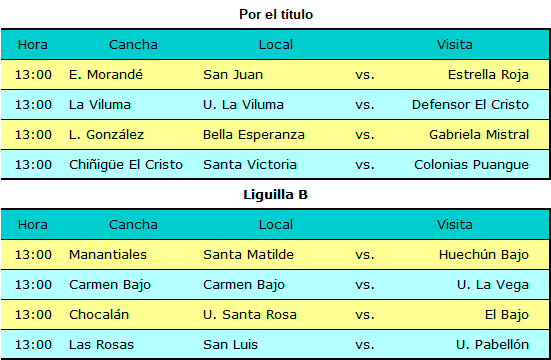Click U. La Vega visiting team
The width and height of the screenshot is (551, 360).
493,285
